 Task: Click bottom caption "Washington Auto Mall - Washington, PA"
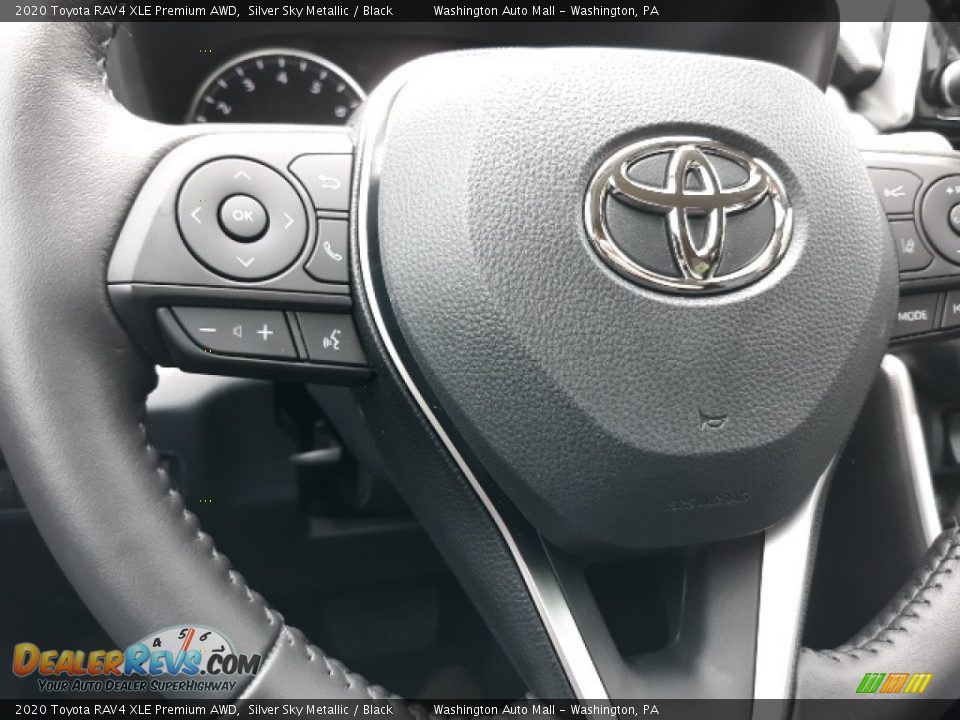tap(546, 710)
